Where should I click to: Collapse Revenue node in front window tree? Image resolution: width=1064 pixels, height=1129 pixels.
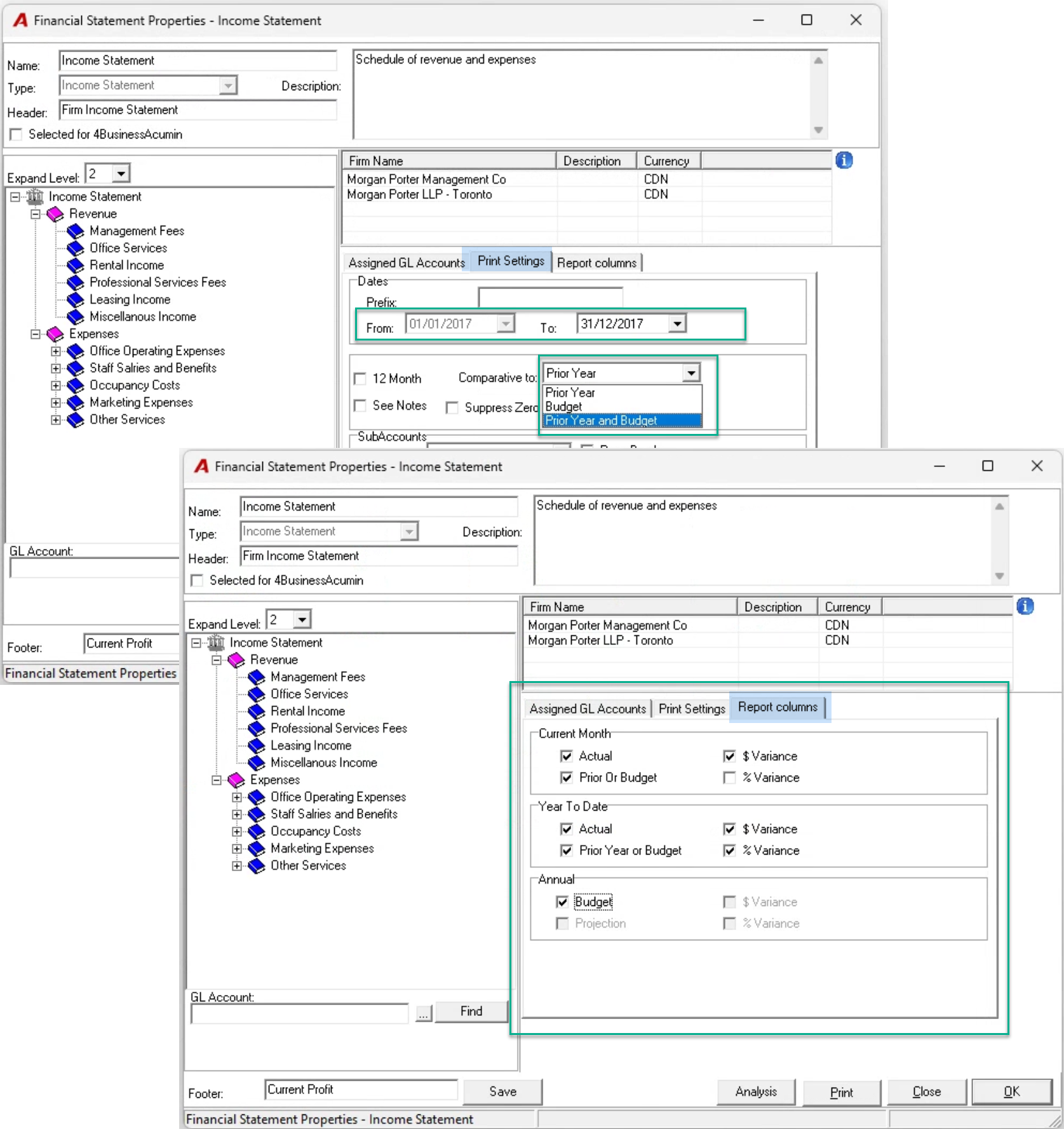(x=217, y=659)
